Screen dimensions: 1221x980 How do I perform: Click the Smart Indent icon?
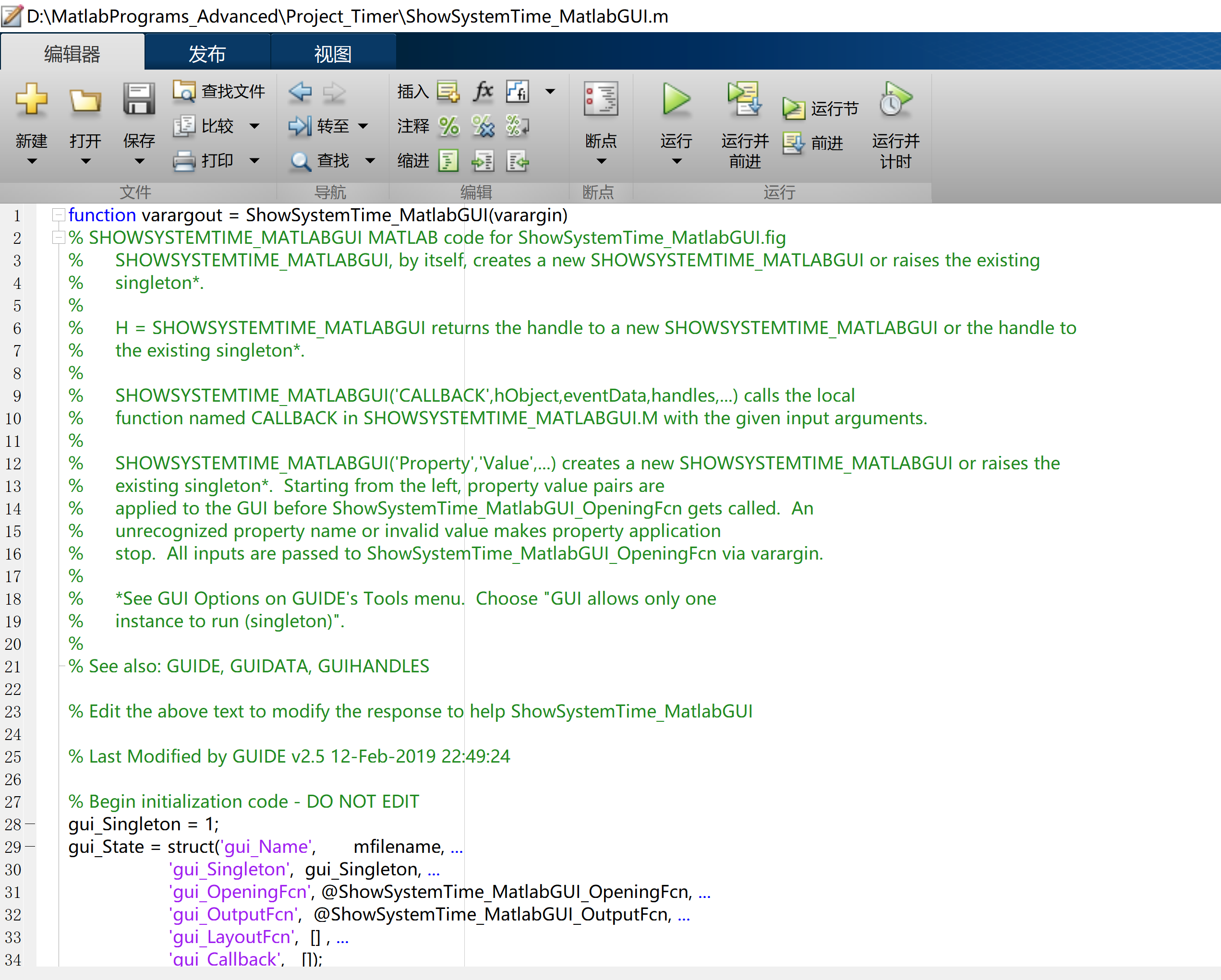coord(448,161)
